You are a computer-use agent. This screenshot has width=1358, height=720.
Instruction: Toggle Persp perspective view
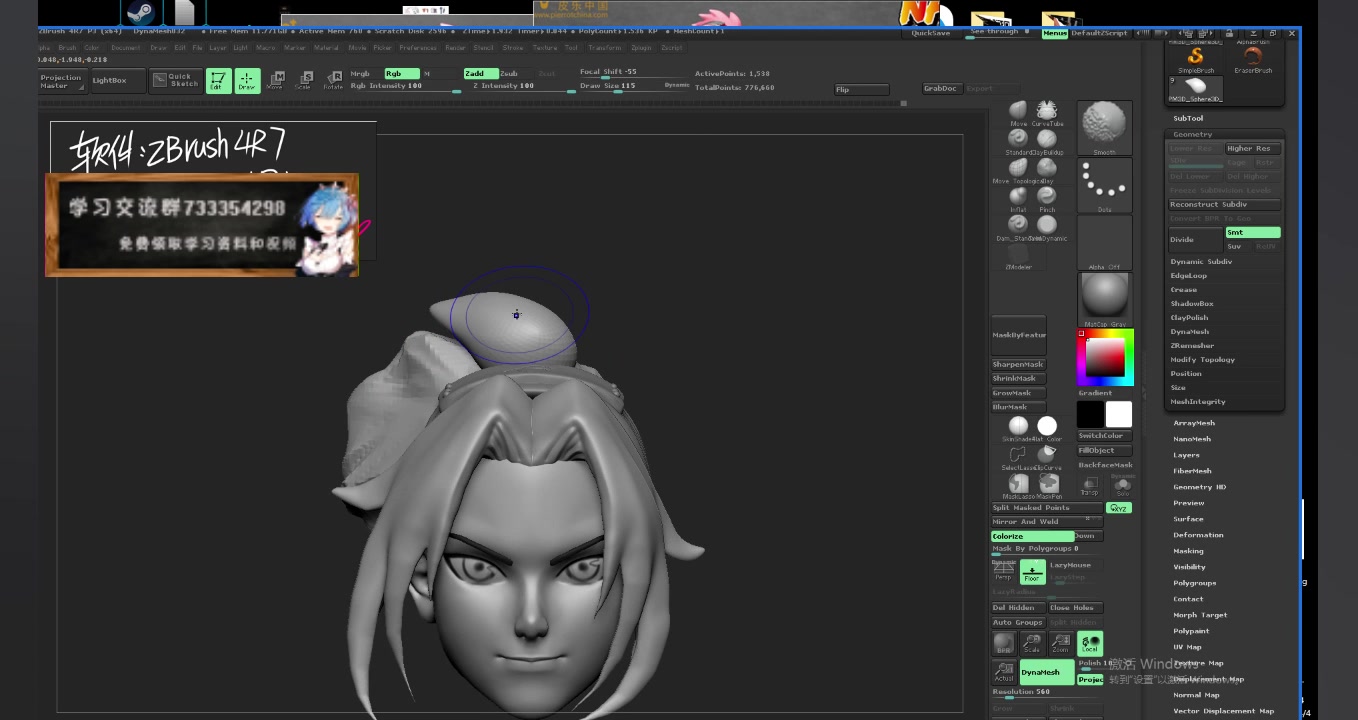click(x=1003, y=573)
